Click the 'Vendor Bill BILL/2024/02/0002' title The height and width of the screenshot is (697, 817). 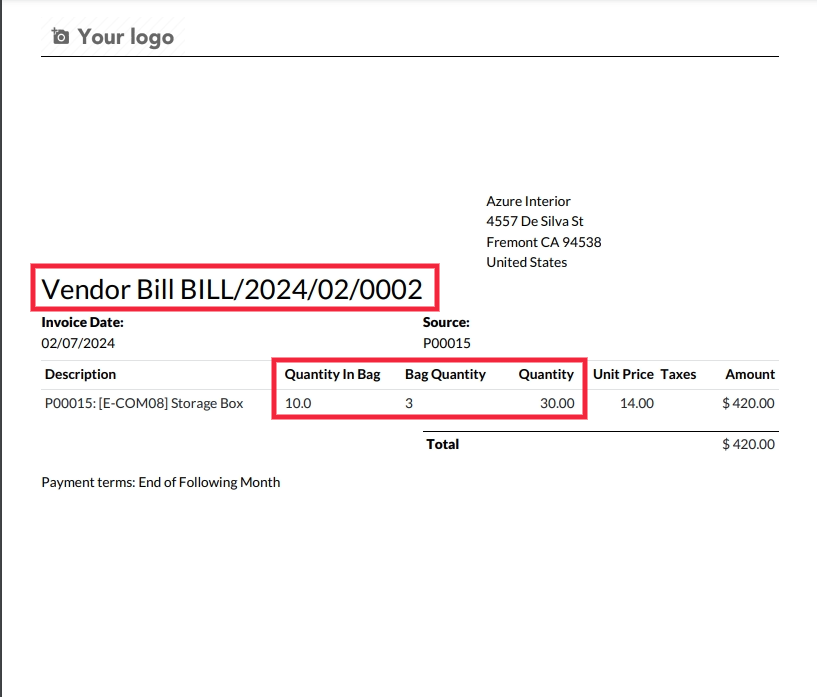[x=232, y=289]
